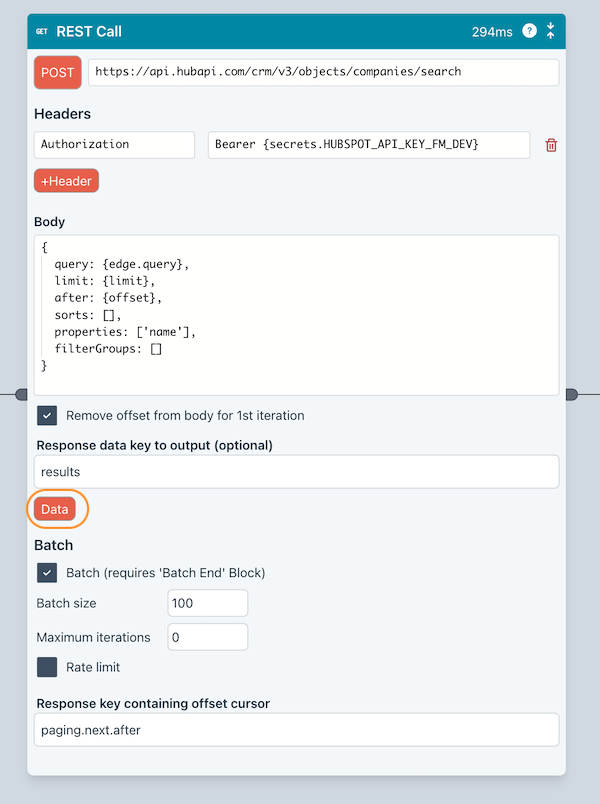Click the 294ms execution time indicator
Image resolution: width=600 pixels, height=804 pixels.
pyautogui.click(x=495, y=31)
